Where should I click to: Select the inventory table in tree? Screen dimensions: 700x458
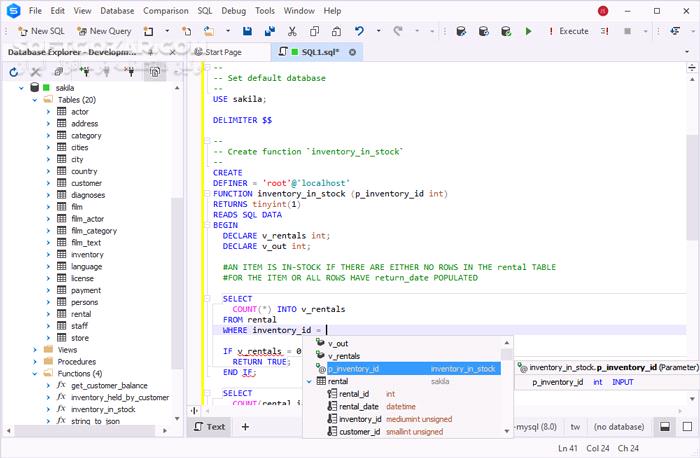87,254
